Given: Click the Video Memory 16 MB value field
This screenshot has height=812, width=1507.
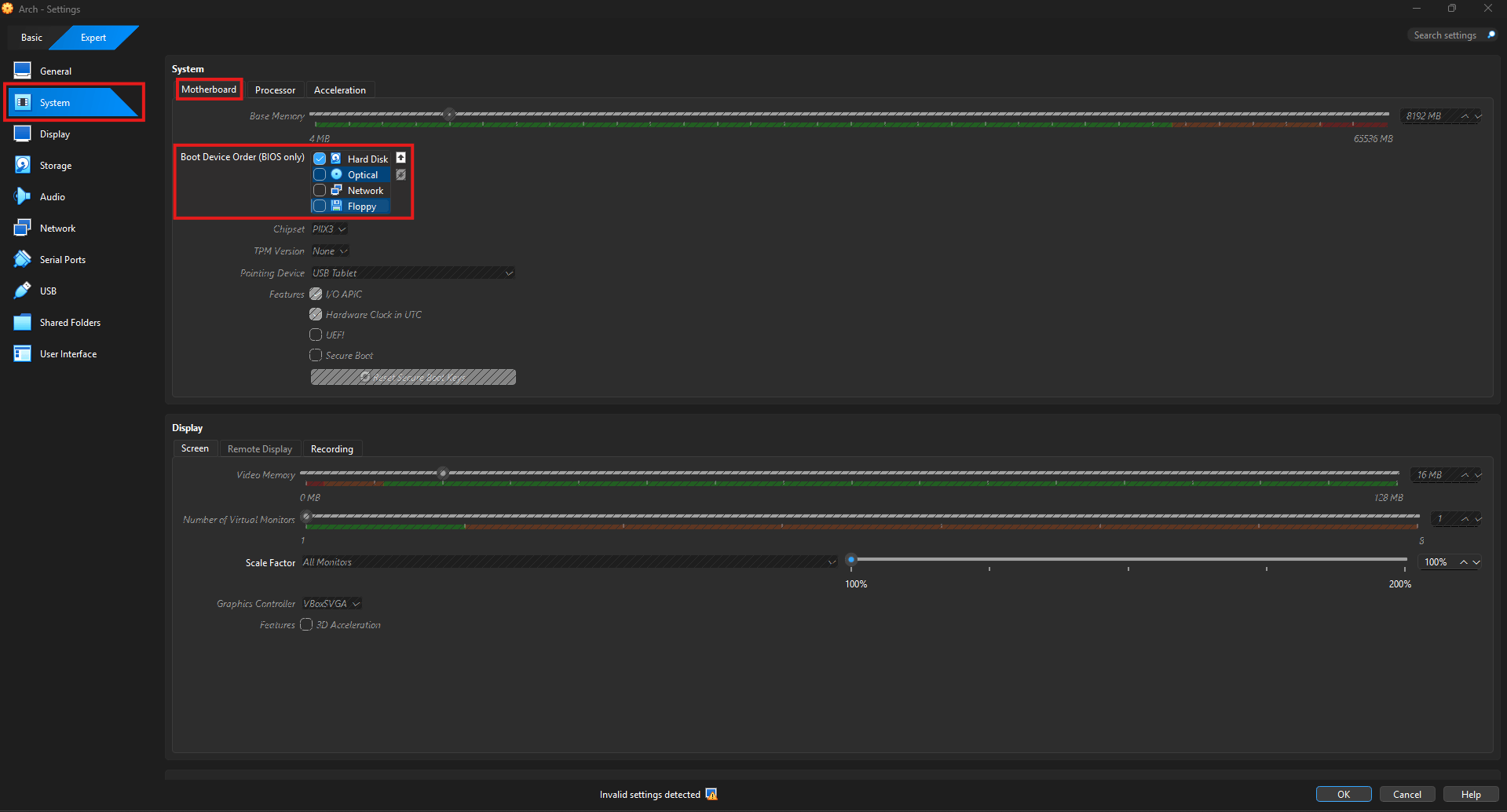Looking at the screenshot, I should click(1434, 475).
